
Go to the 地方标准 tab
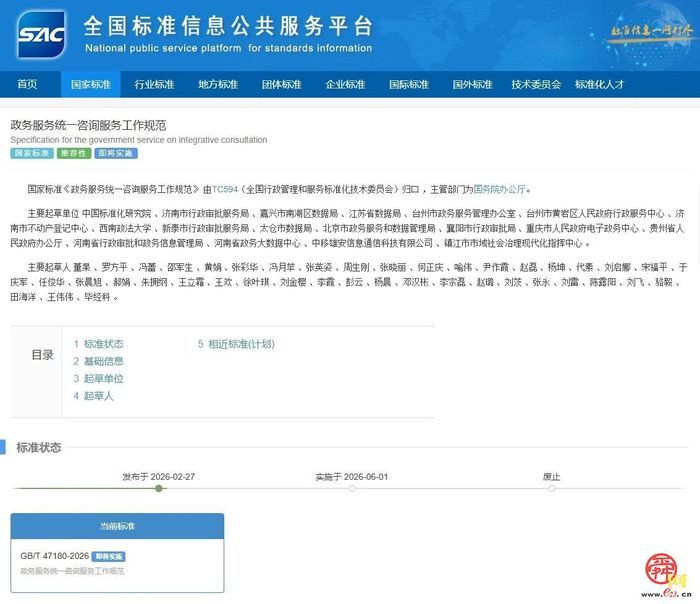217,85
